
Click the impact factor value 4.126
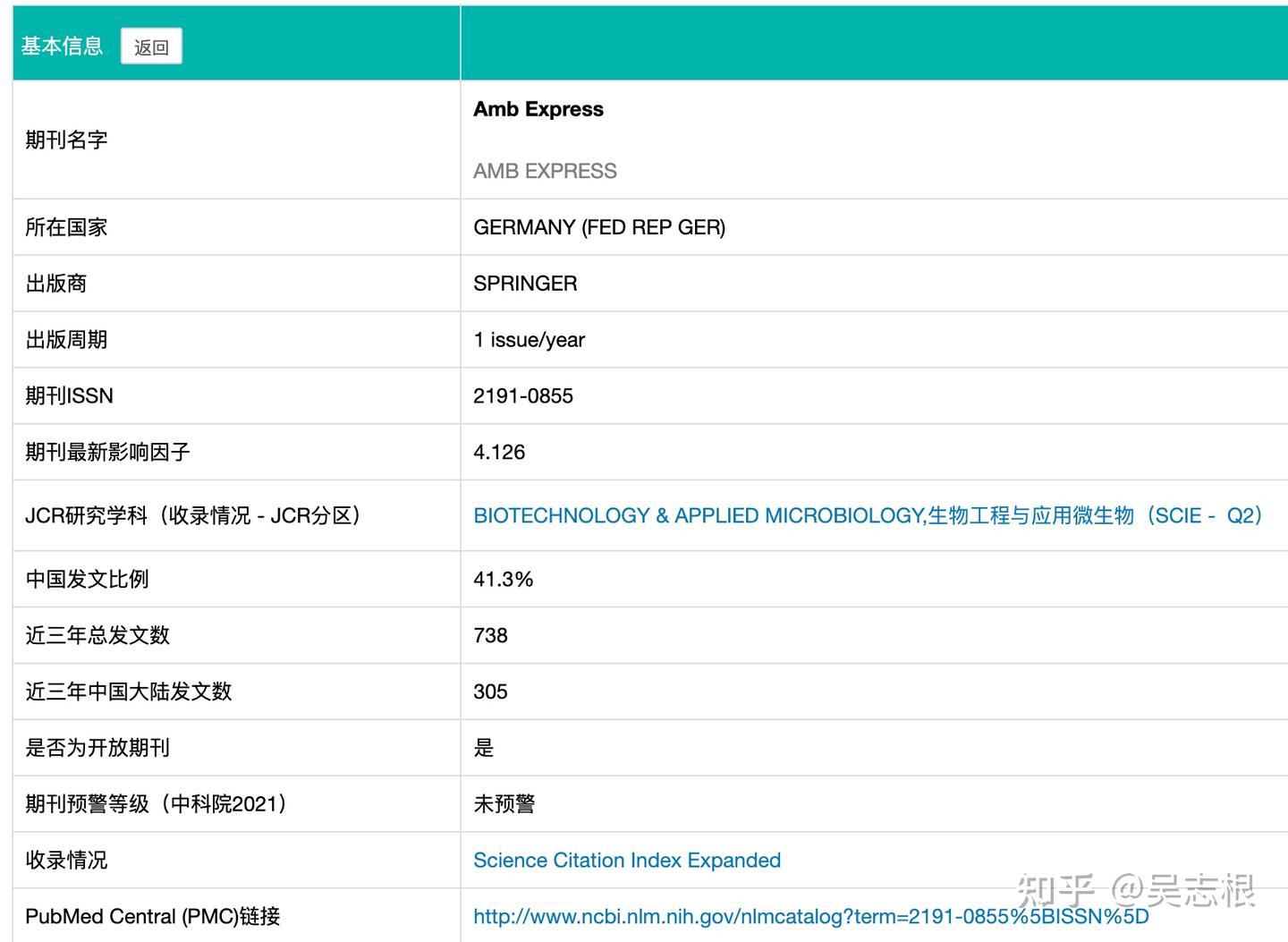point(500,452)
